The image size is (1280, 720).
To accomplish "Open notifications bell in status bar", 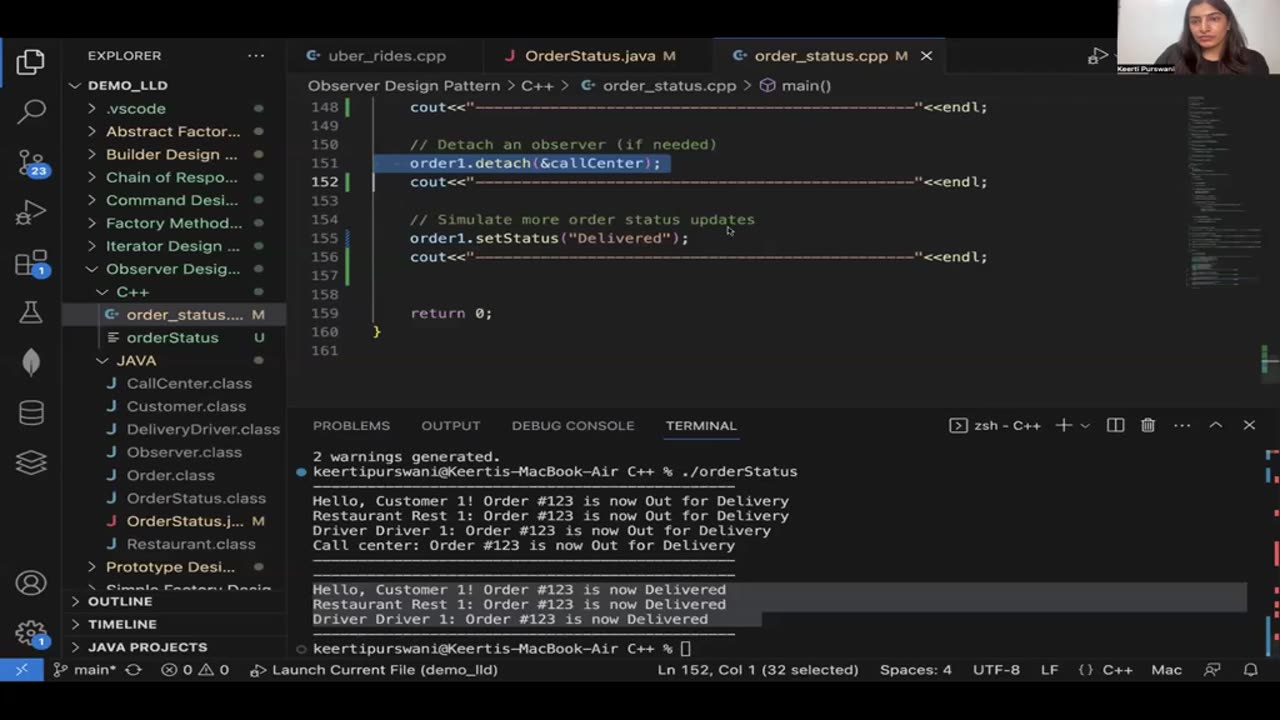I will point(1250,670).
